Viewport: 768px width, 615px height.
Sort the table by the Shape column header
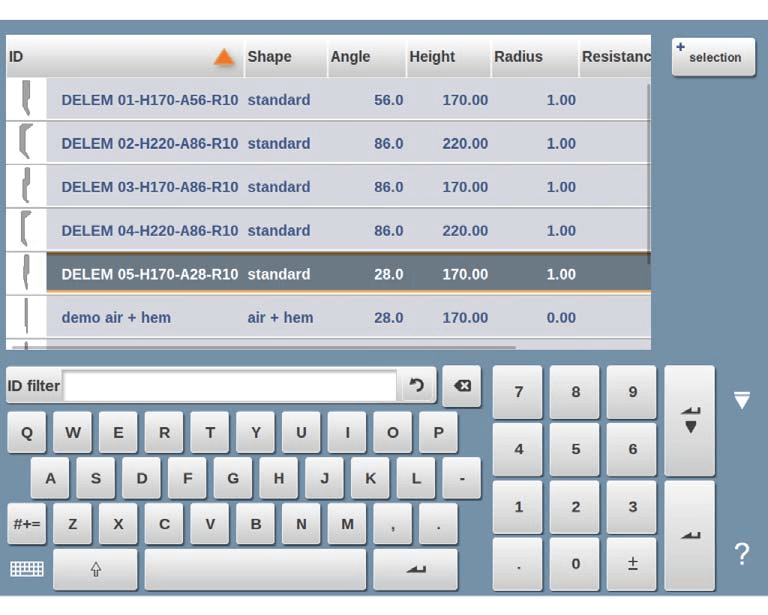coord(286,57)
